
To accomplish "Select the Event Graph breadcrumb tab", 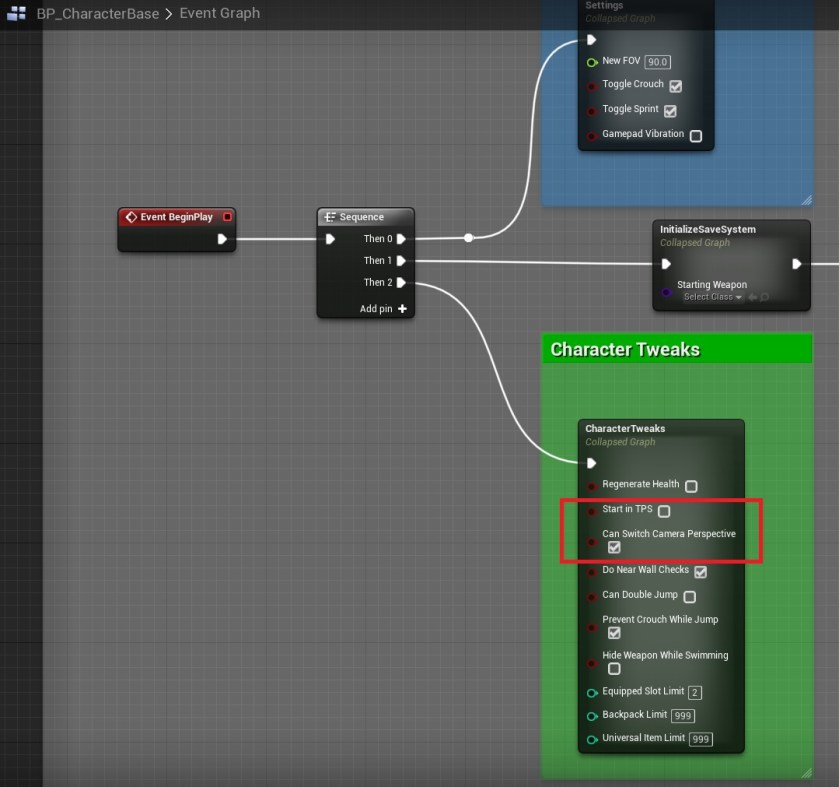I will click(219, 14).
